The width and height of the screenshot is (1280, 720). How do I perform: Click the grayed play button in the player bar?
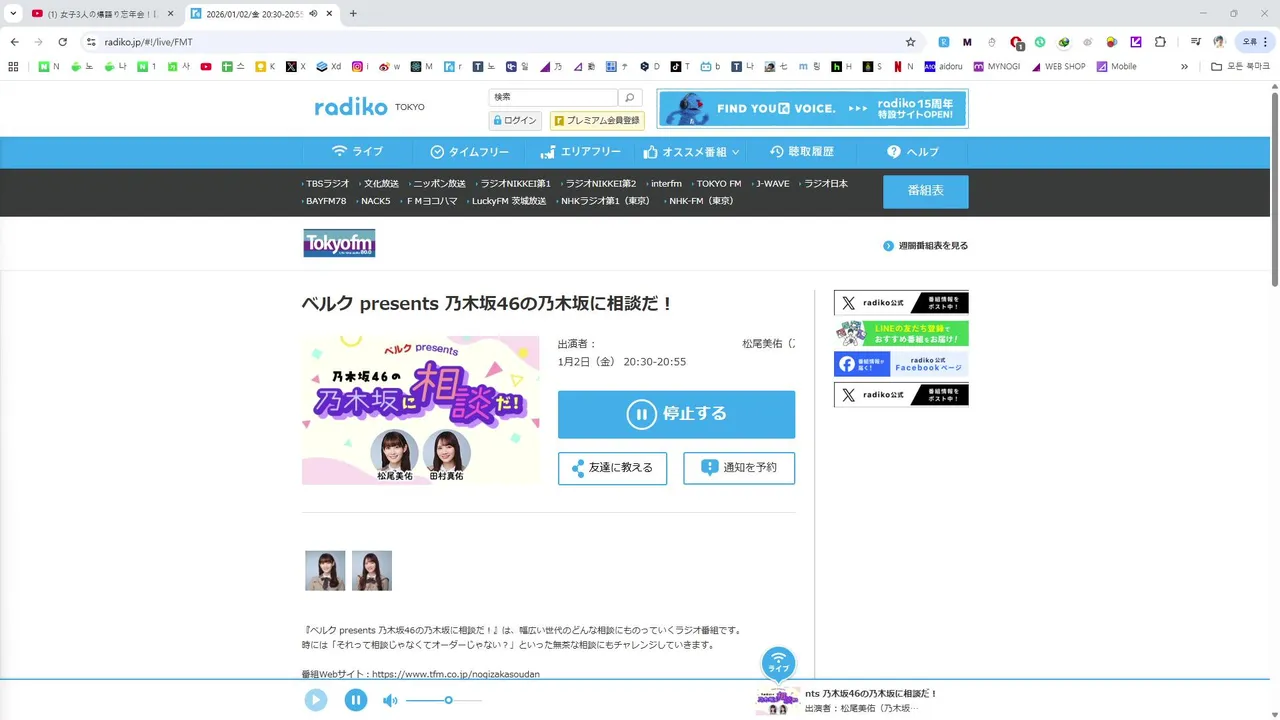316,700
